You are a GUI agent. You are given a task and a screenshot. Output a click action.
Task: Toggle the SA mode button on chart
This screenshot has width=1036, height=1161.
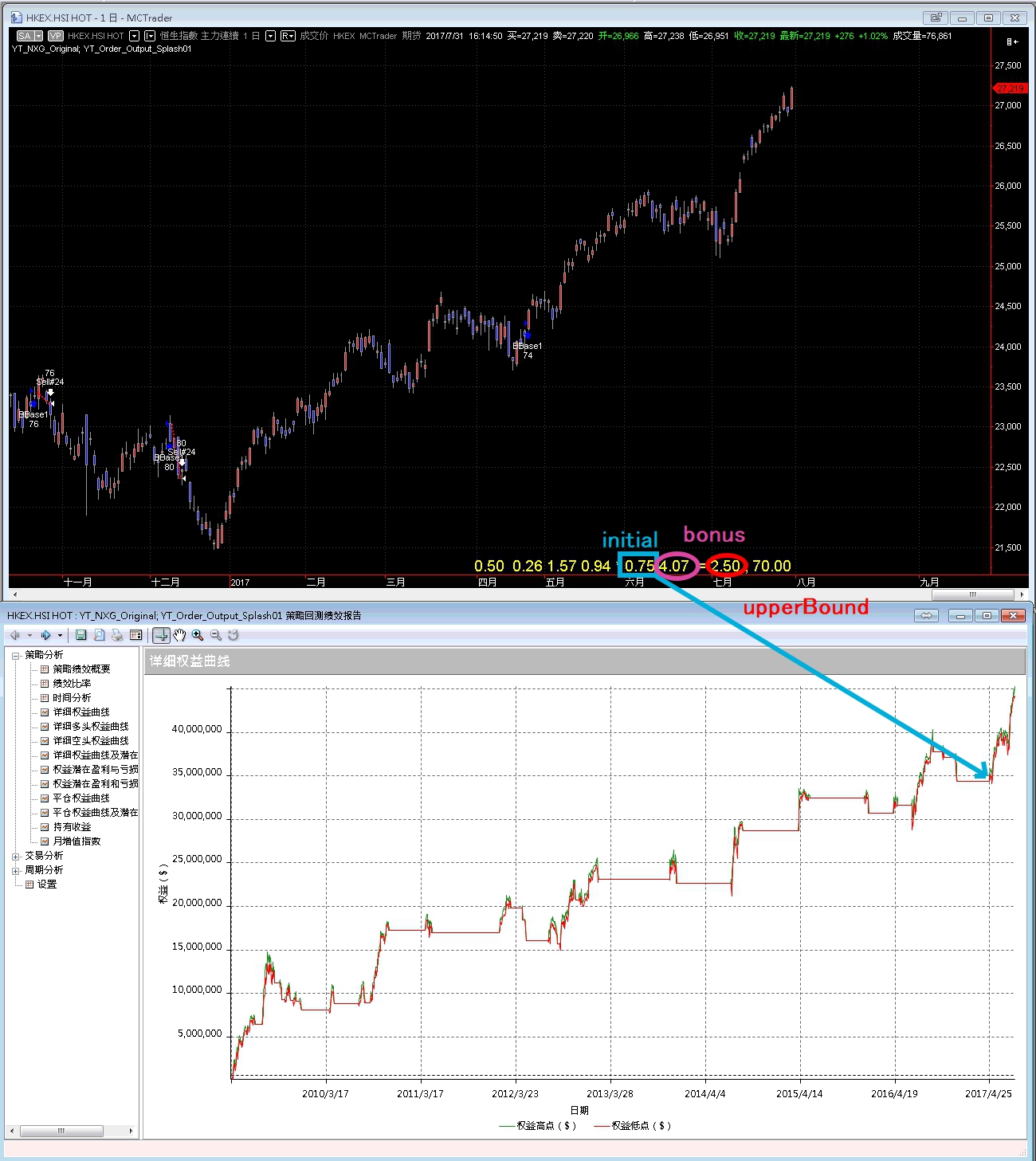click(29, 36)
